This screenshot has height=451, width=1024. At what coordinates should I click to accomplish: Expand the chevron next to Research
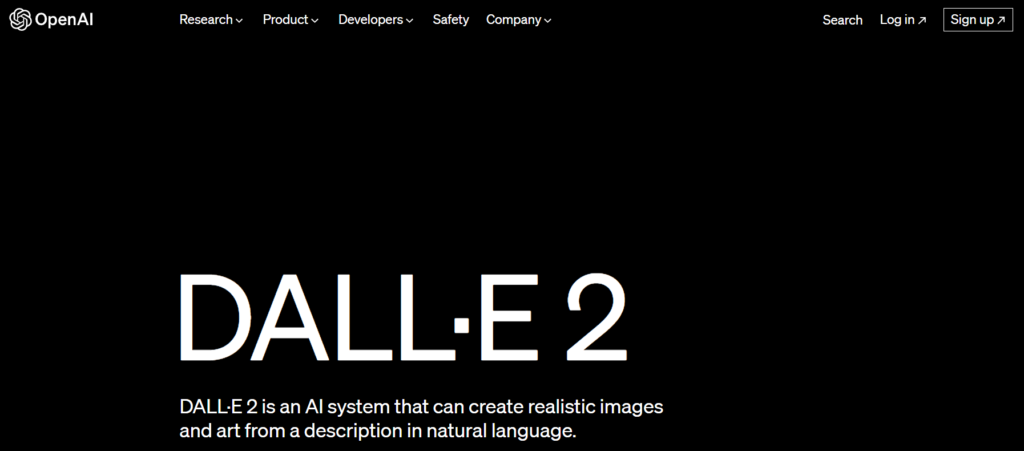239,21
